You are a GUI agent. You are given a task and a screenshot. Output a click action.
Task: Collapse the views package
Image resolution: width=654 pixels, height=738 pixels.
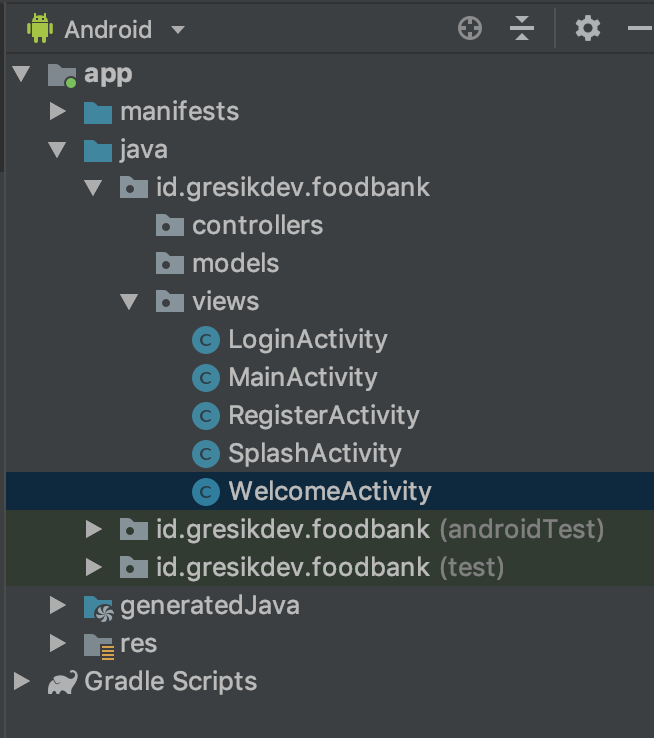130,302
